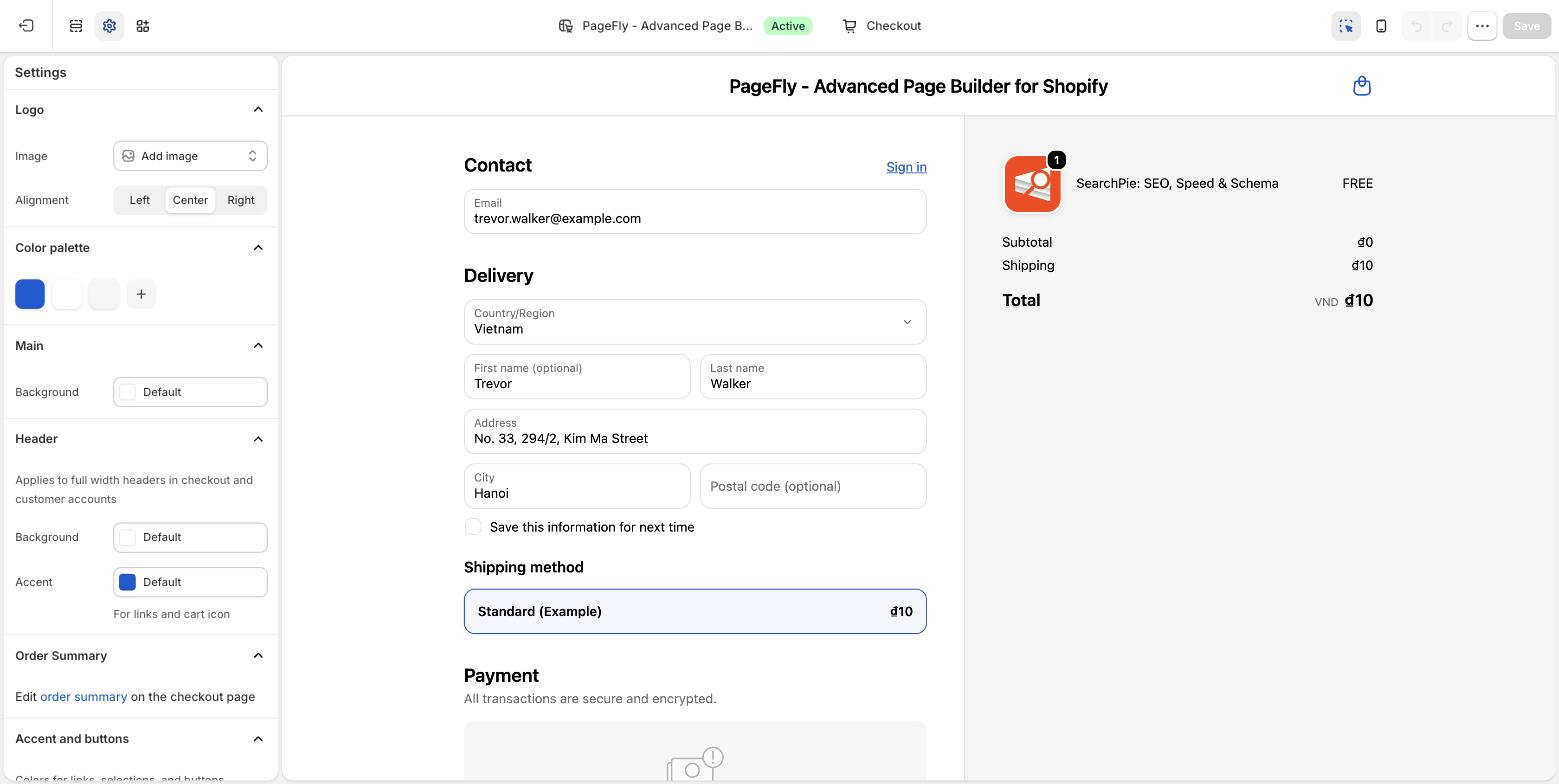1559x784 pixels.
Task: Open the Add image dropdown
Action: tap(190, 156)
